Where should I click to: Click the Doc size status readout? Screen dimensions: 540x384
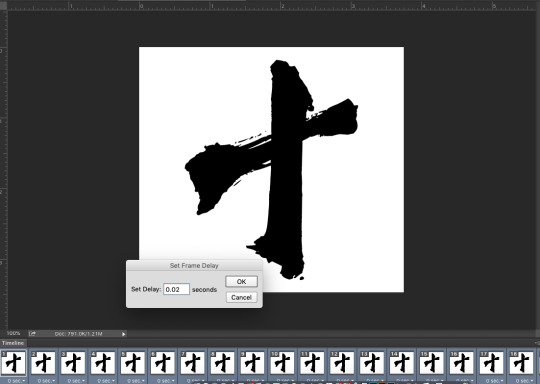pos(79,334)
